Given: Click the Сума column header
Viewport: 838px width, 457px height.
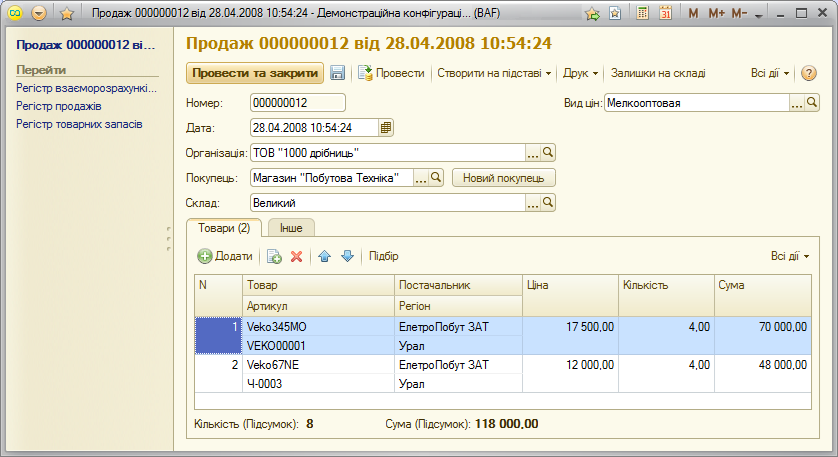Looking at the screenshot, I should pyautogui.click(x=763, y=295).
